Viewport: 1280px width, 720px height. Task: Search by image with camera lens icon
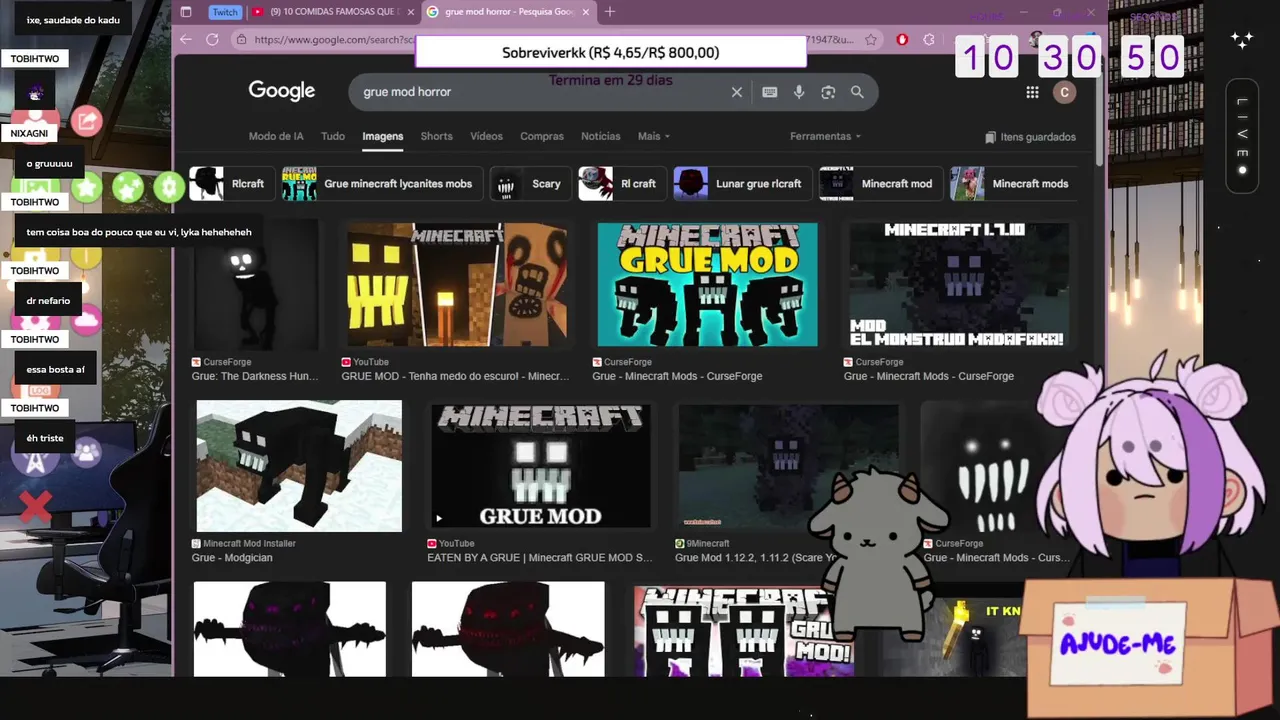[x=828, y=92]
